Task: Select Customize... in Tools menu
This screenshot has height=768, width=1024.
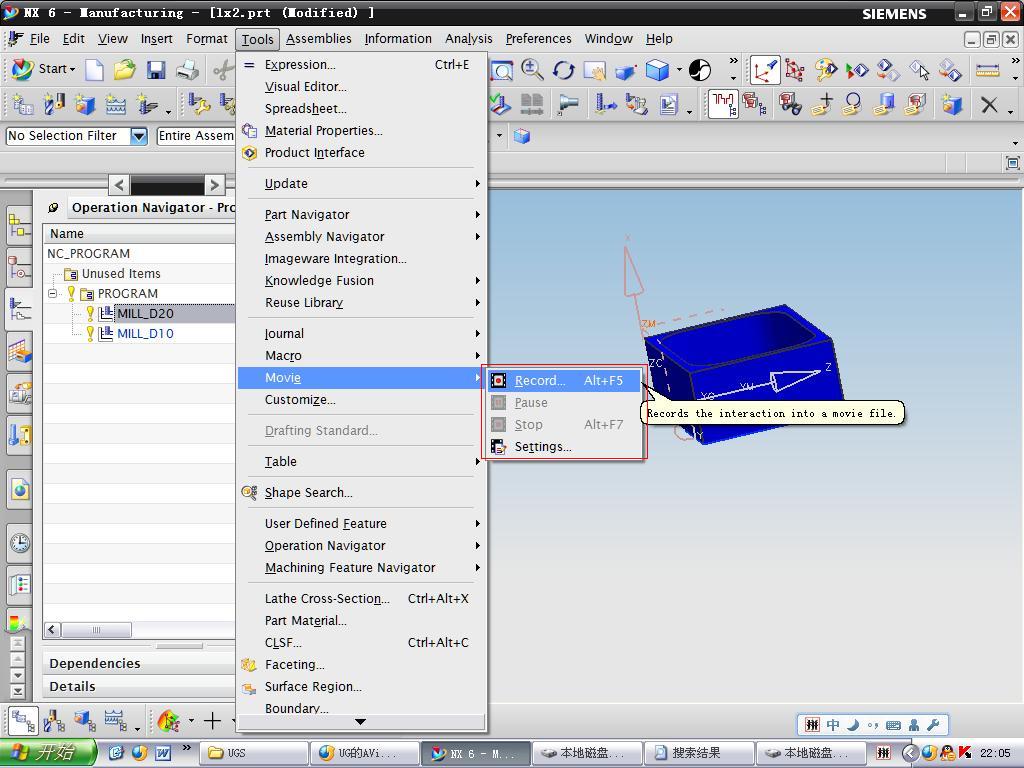Action: (x=361, y=400)
